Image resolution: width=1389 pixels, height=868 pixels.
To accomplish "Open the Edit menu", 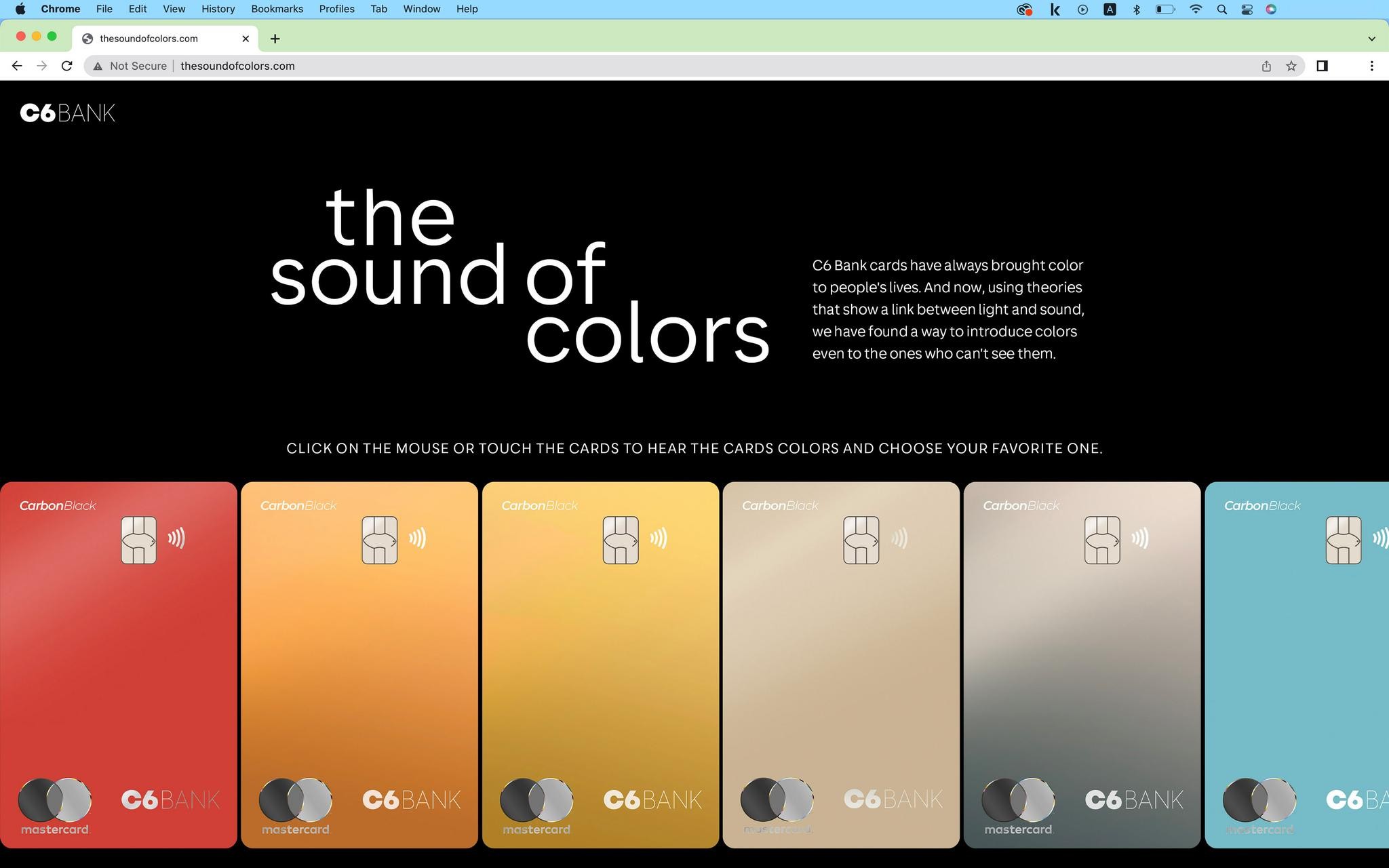I will point(138,9).
